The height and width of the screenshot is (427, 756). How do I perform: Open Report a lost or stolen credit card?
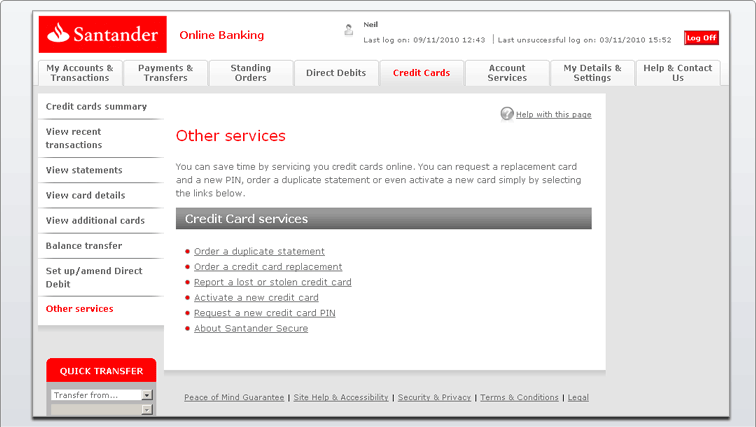[x=272, y=282]
